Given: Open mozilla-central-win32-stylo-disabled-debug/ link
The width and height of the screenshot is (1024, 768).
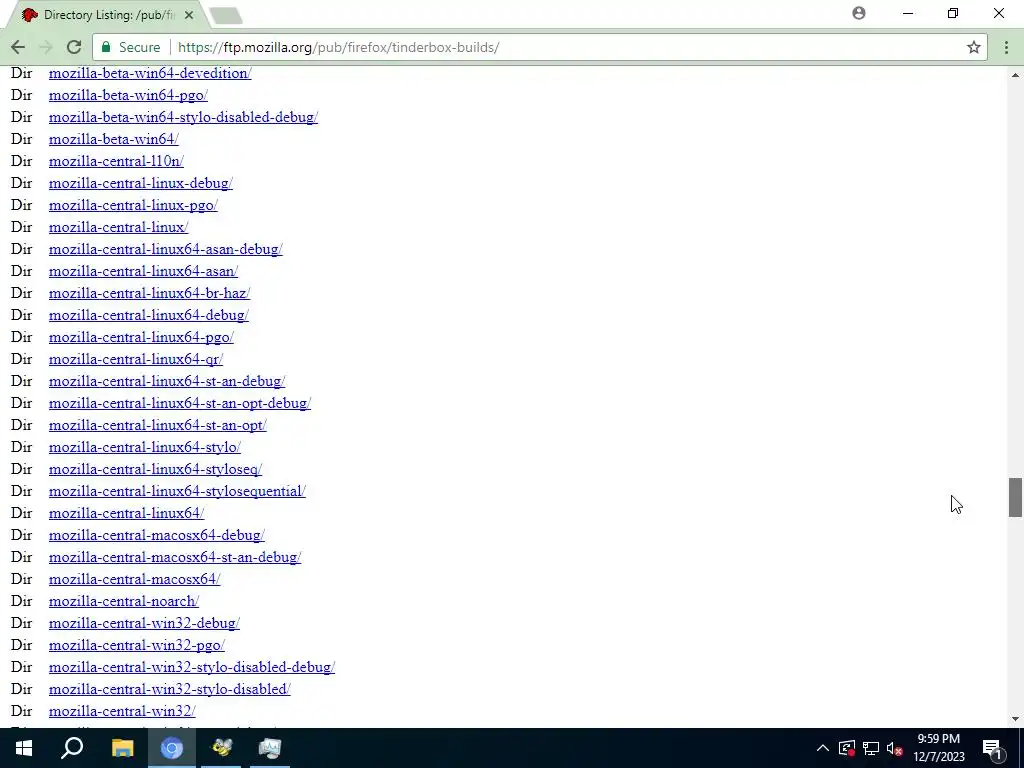Looking at the screenshot, I should (192, 667).
